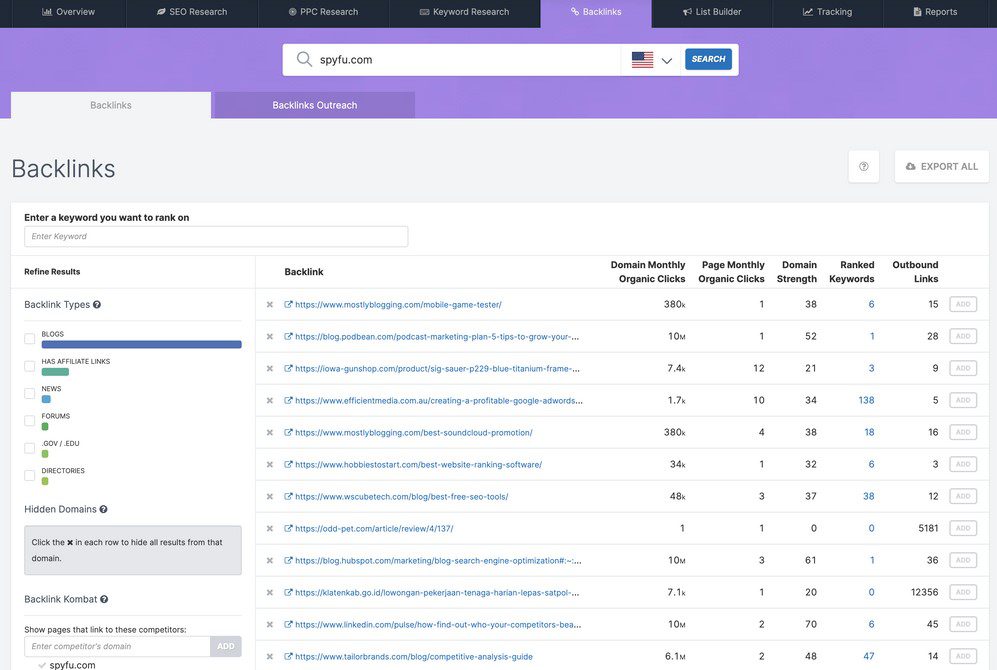The height and width of the screenshot is (670, 997).
Task: Hide efficientmedia.com.au row with X
Action: (270, 400)
